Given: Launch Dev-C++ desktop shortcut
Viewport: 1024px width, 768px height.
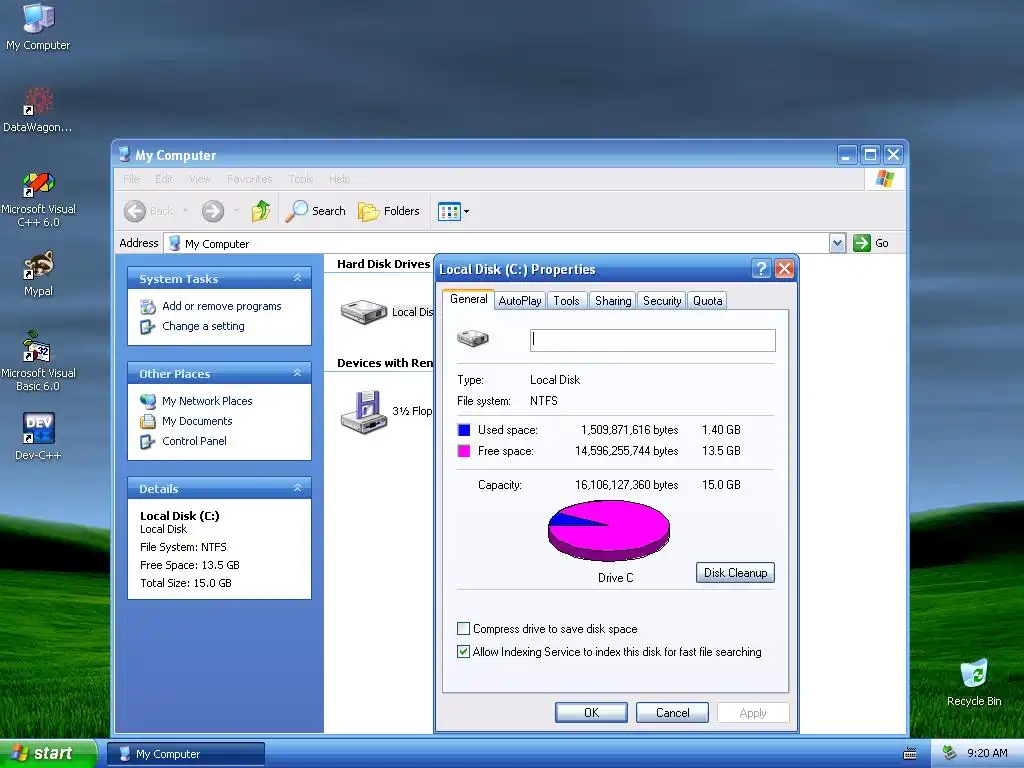Looking at the screenshot, I should pos(38,436).
